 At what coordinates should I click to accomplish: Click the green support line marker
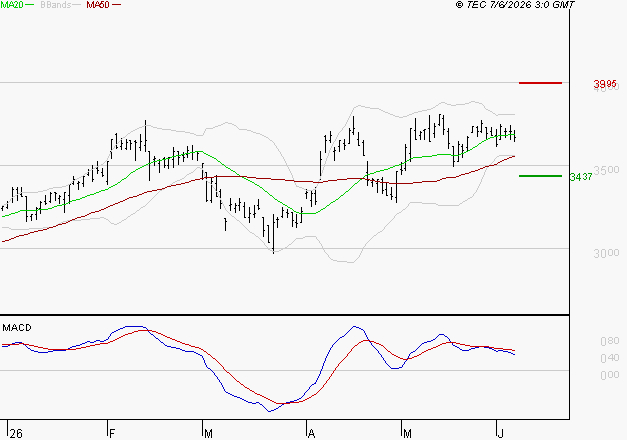pyautogui.click(x=540, y=176)
